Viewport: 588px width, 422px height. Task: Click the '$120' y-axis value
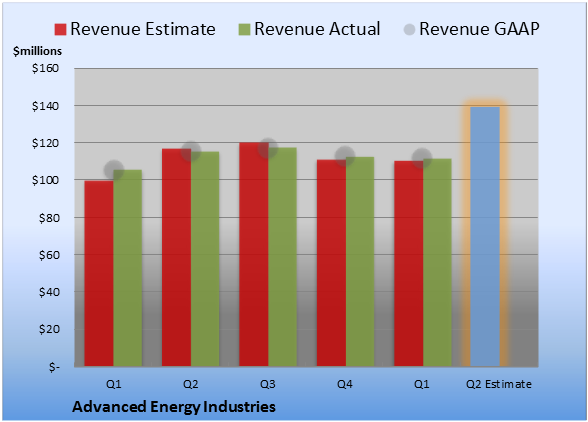click(45, 143)
